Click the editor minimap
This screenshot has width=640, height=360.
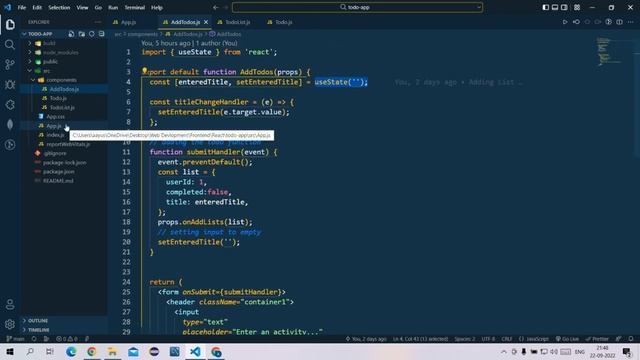609,51
